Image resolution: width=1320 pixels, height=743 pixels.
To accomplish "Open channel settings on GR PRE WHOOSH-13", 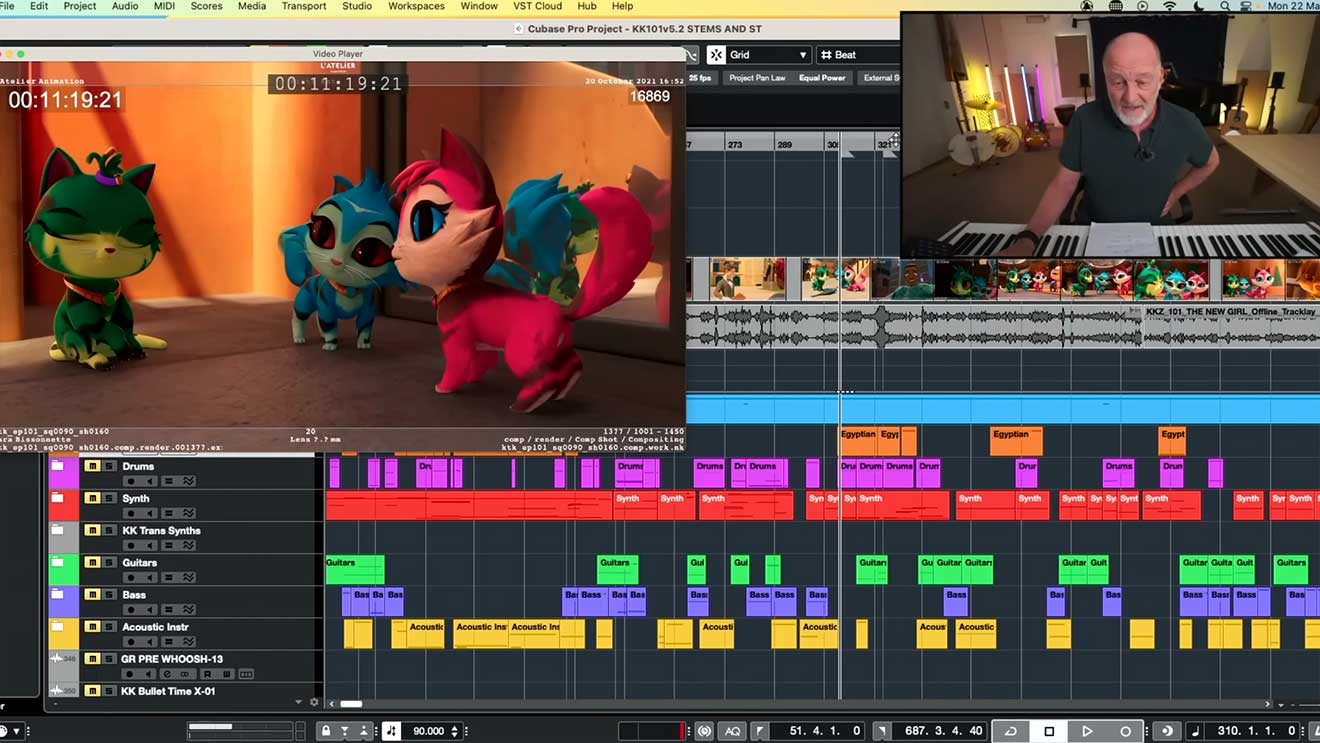I will [x=169, y=674].
